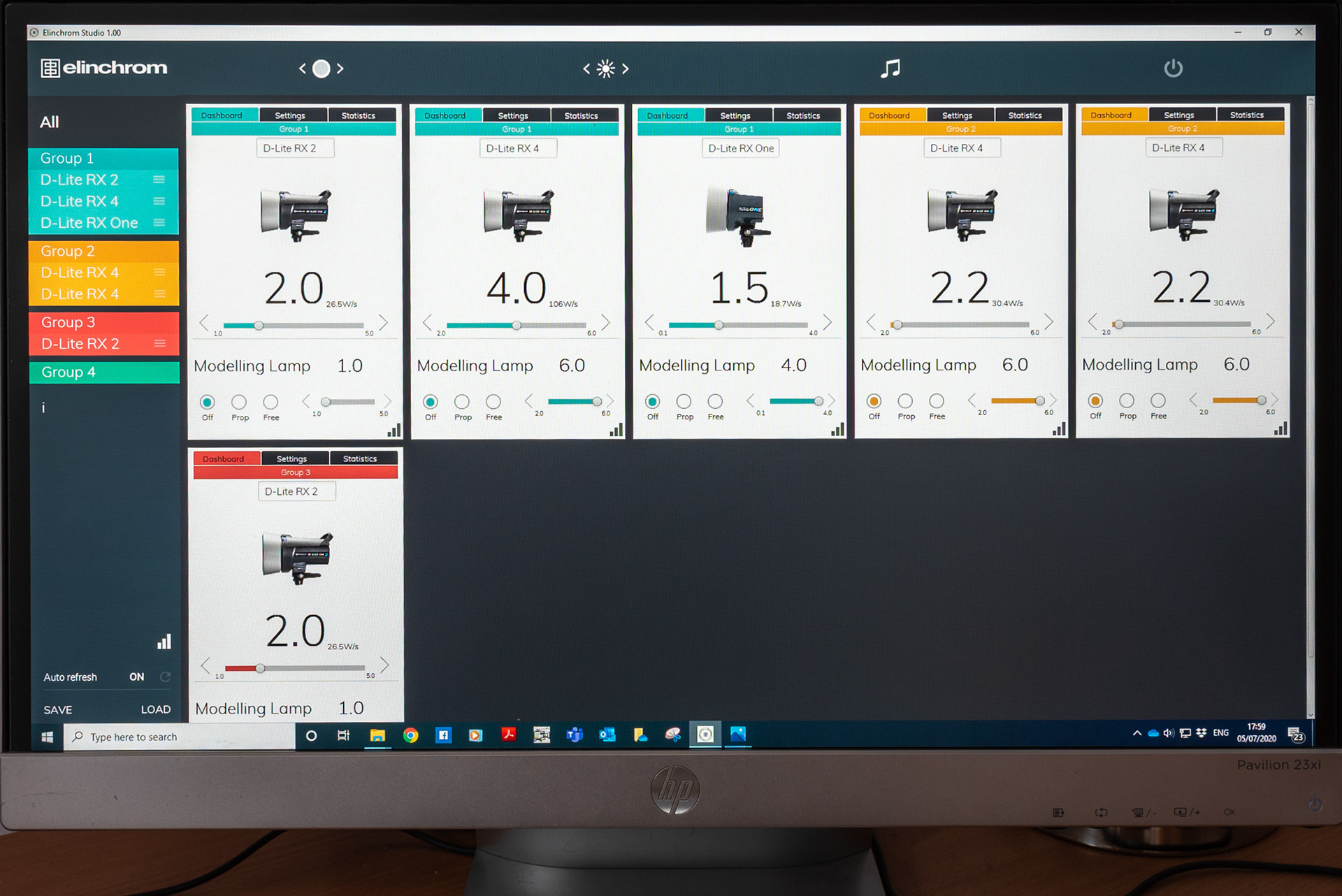Open Adobe Acrobat from the taskbar

coord(509,735)
